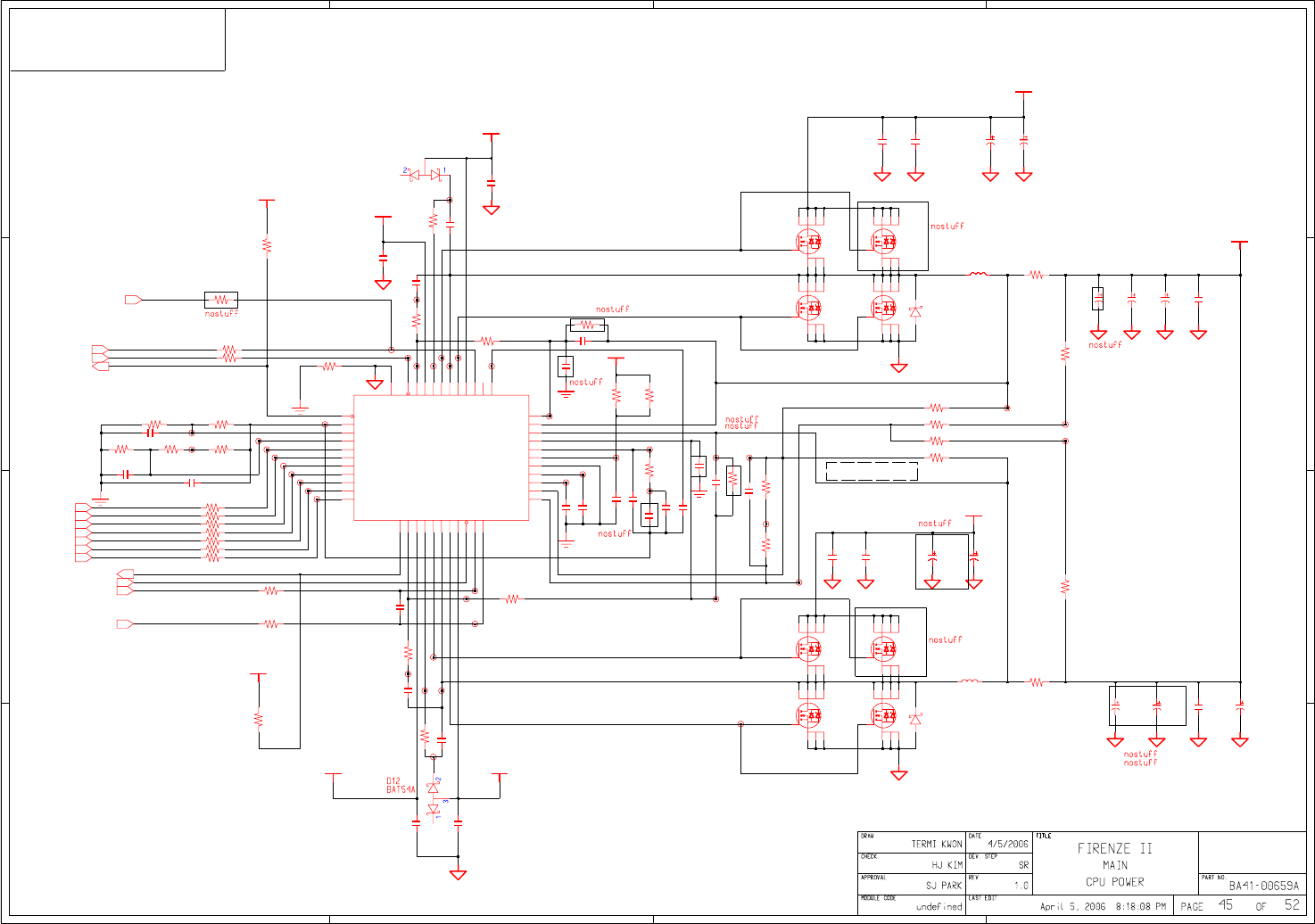
Task: Click the 'MODULE CODE' field label
Action: 878,898
